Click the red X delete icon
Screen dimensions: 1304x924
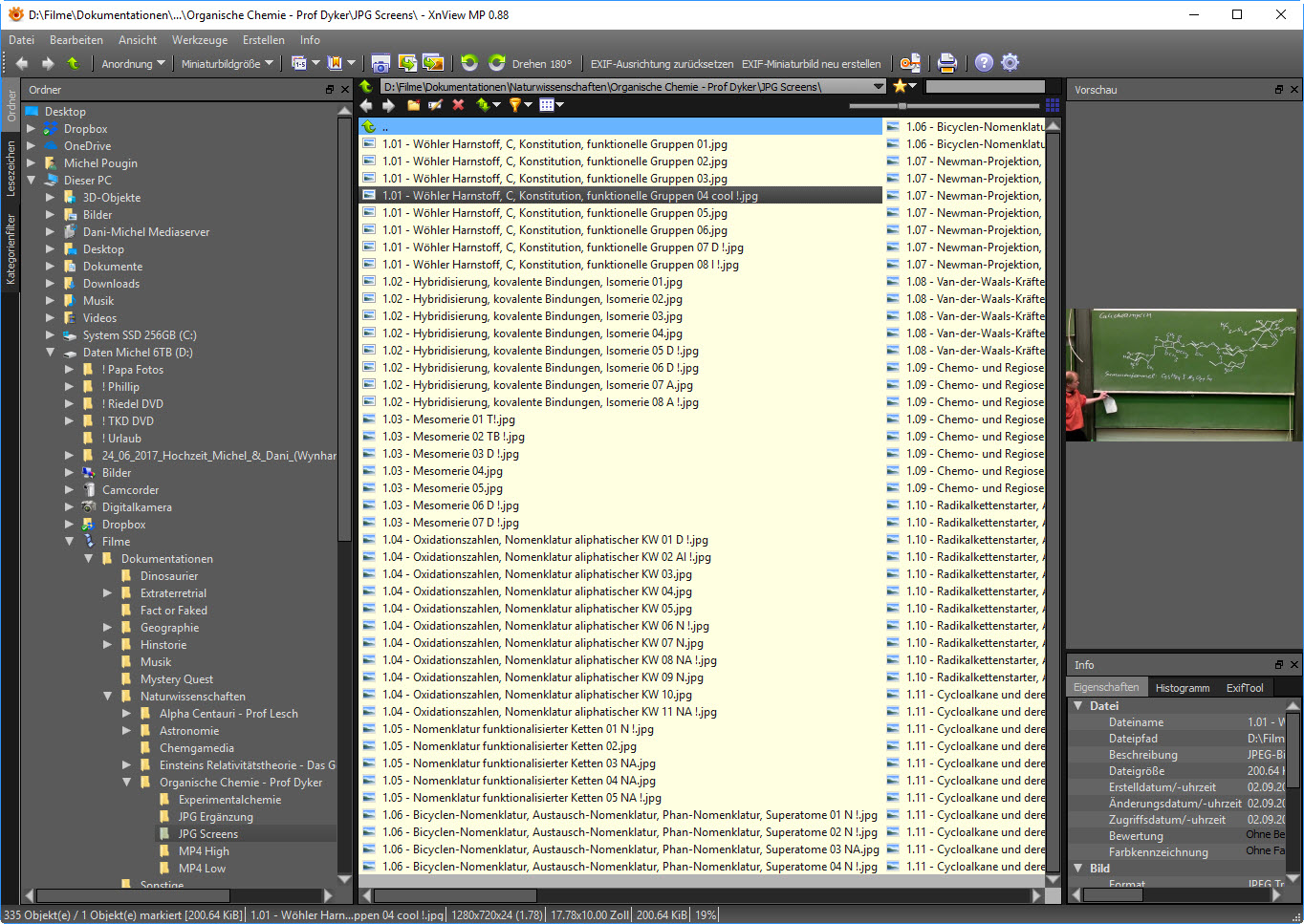pos(458,105)
